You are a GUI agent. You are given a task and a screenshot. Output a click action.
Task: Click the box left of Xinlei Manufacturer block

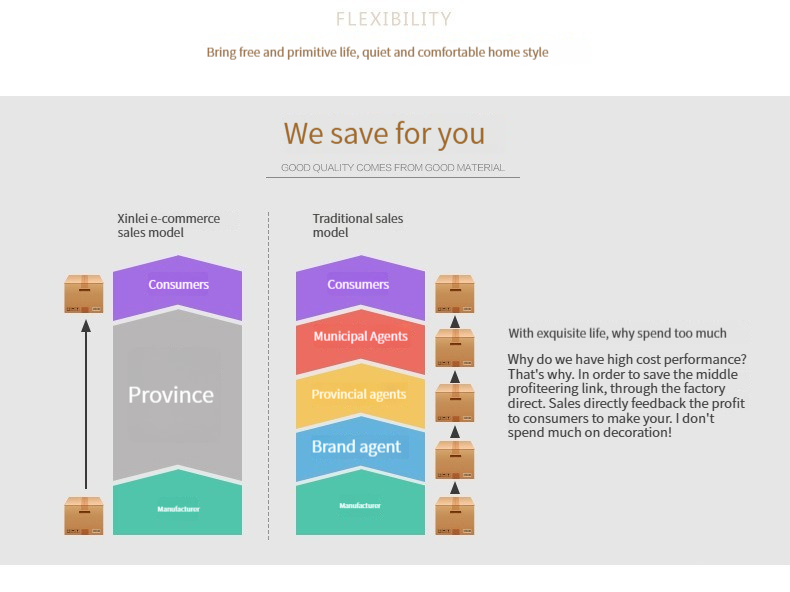[x=84, y=515]
